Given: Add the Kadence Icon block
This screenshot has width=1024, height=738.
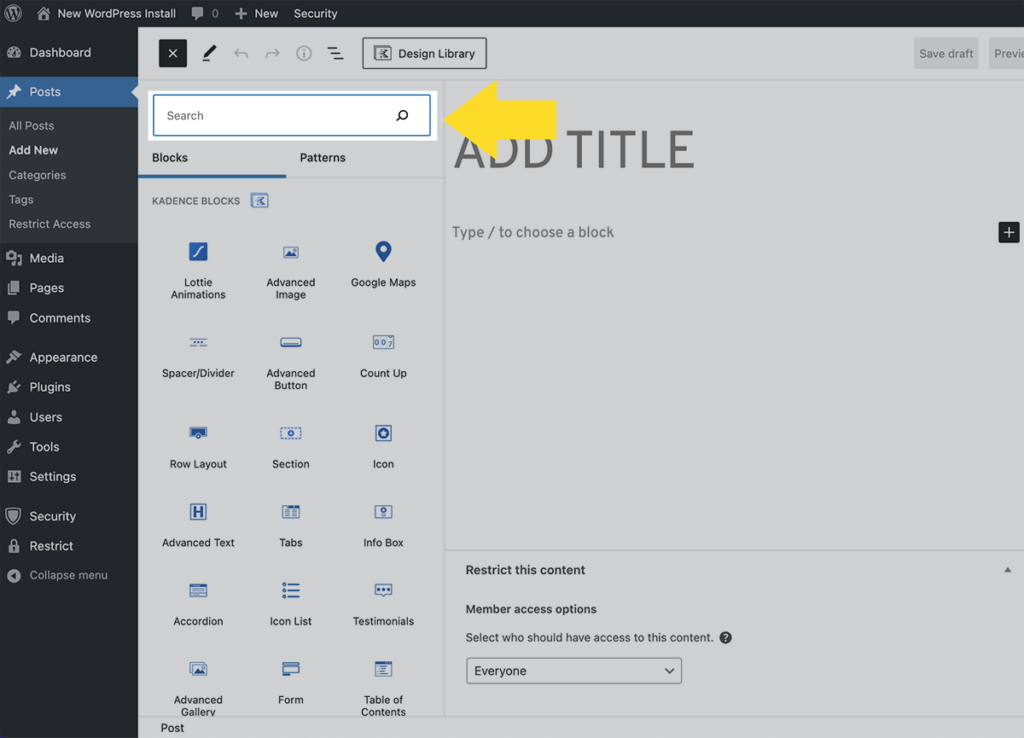Looking at the screenshot, I should click(383, 447).
